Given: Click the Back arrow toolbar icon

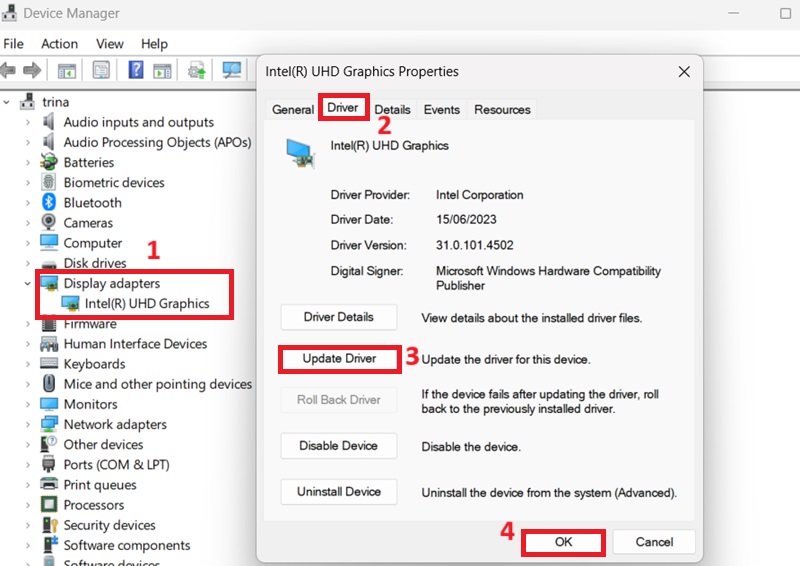Looking at the screenshot, I should [x=7, y=70].
